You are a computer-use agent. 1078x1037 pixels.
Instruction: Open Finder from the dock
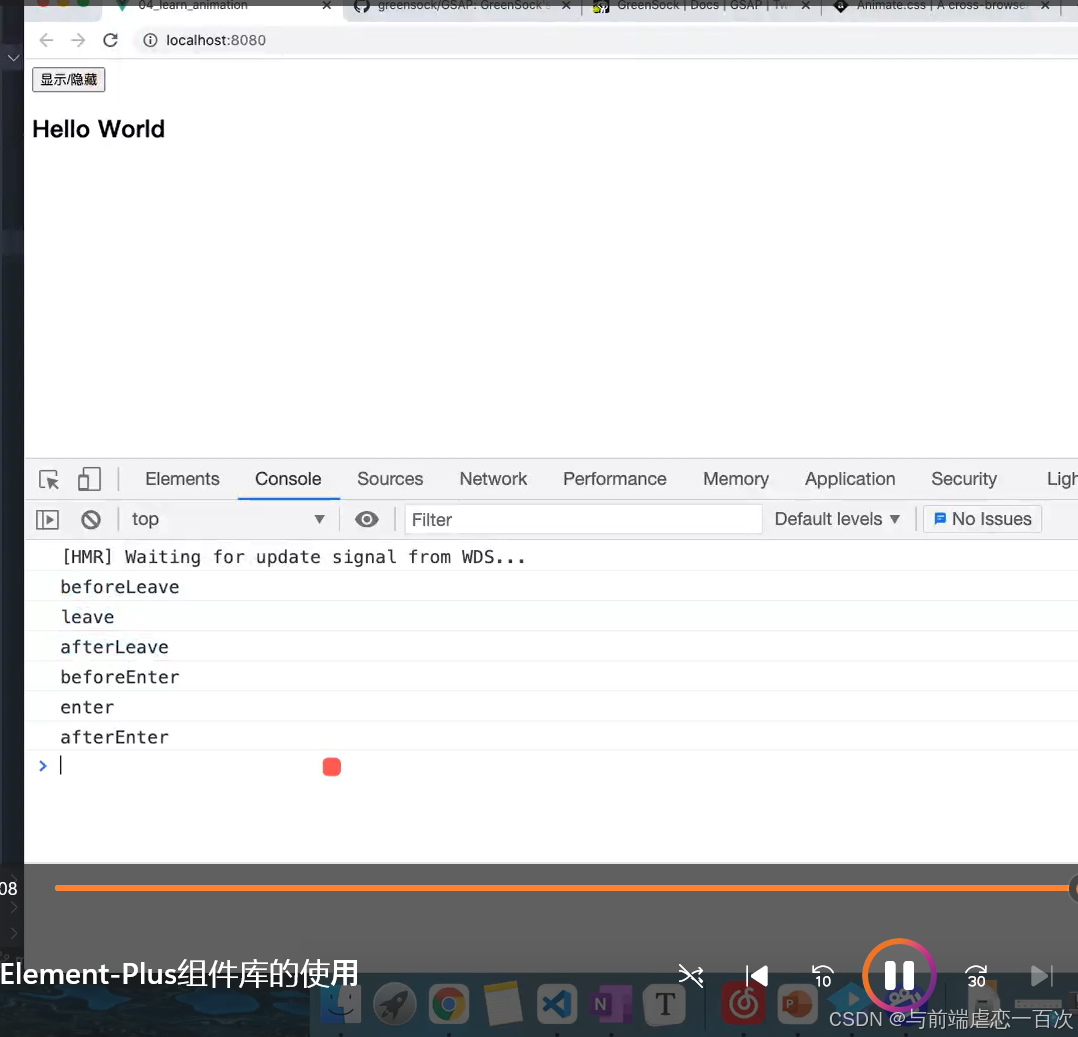pos(341,1005)
